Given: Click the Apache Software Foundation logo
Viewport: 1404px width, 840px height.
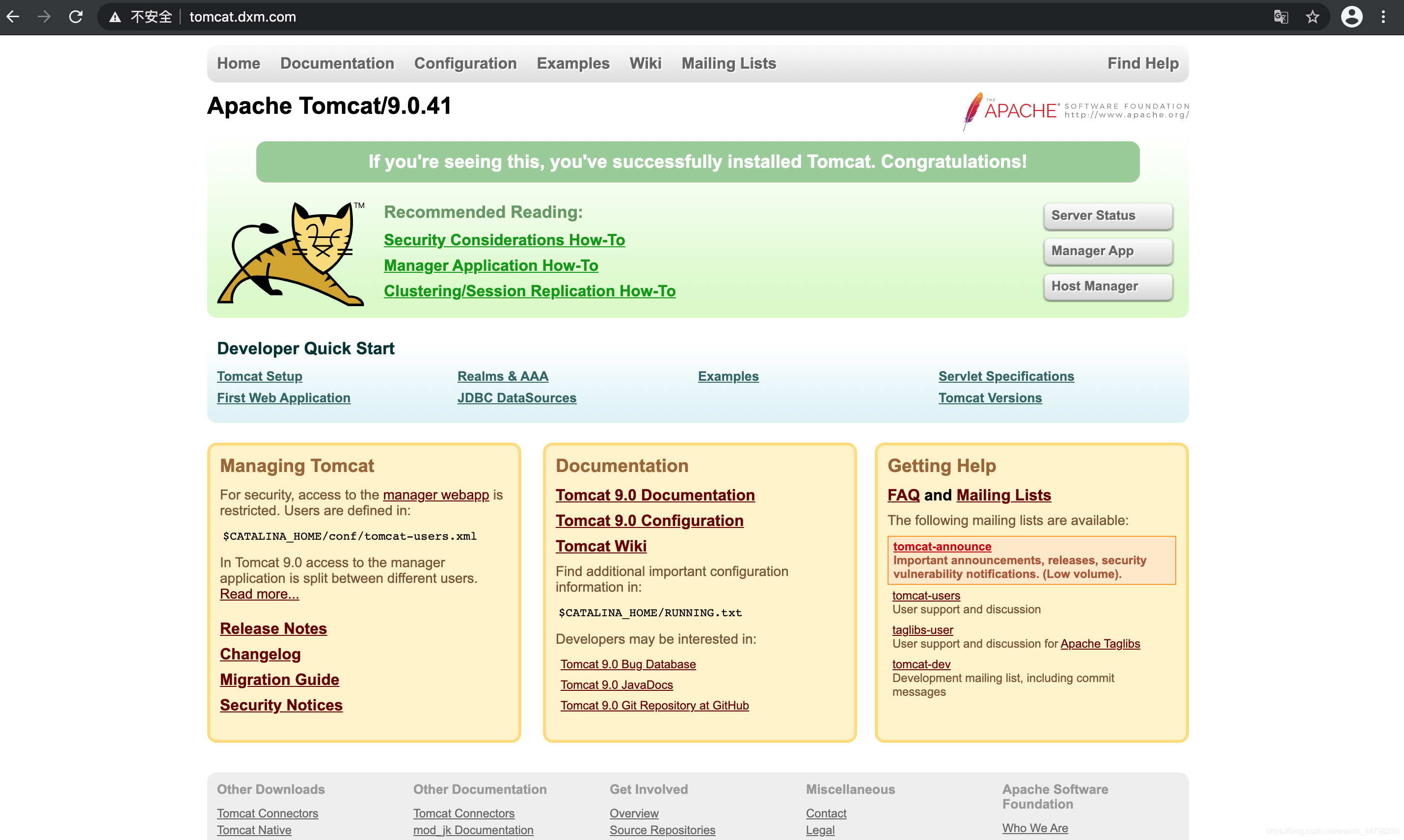Looking at the screenshot, I should pyautogui.click(x=1075, y=110).
